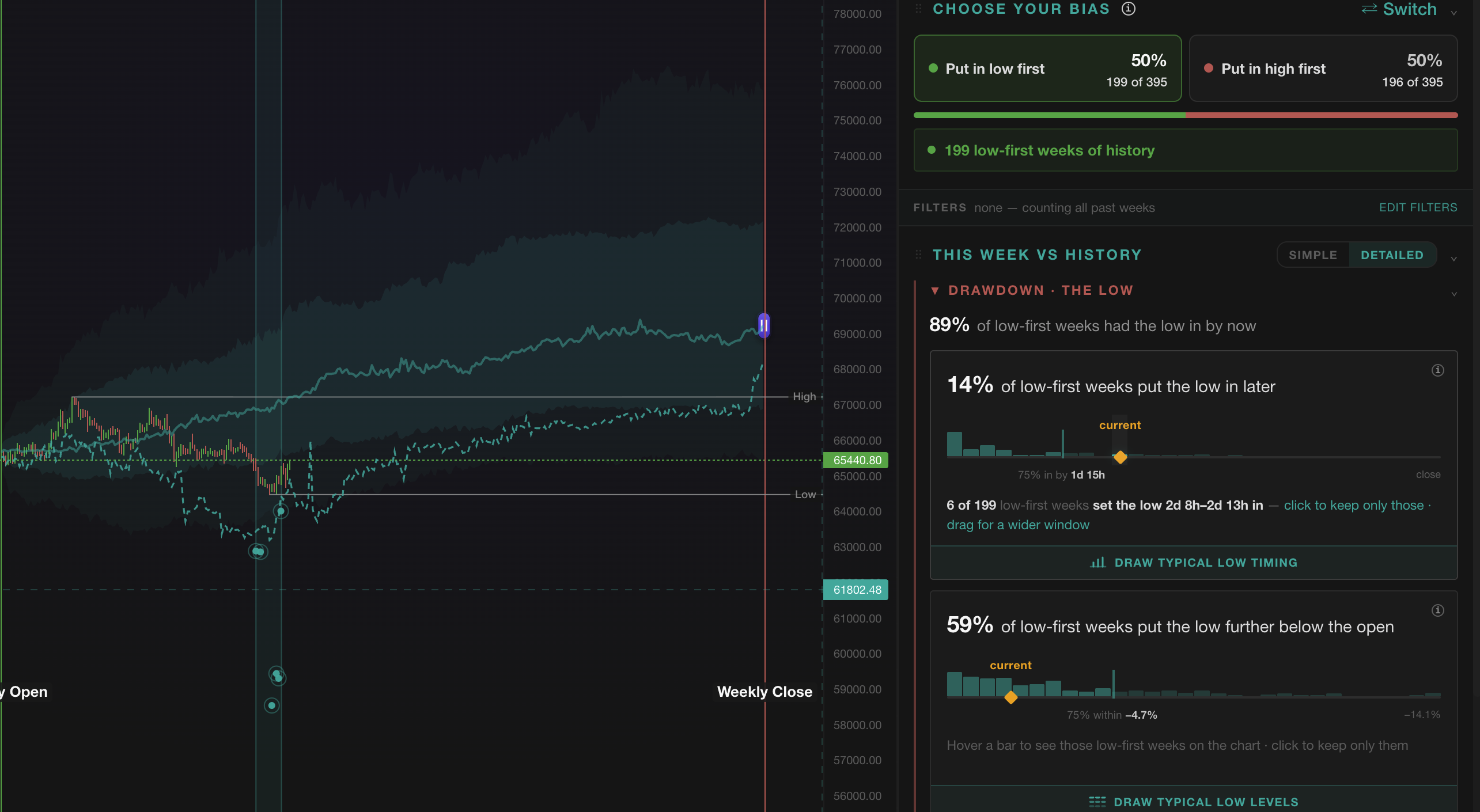Screen dimensions: 1480x812
Task: Click the lines icon in Draw Typical Low Levels
Action: [x=1097, y=802]
